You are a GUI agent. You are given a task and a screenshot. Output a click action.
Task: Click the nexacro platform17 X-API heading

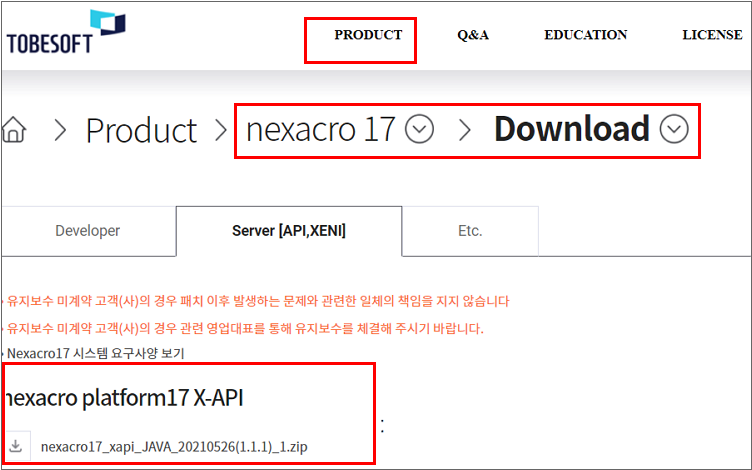click(x=124, y=397)
